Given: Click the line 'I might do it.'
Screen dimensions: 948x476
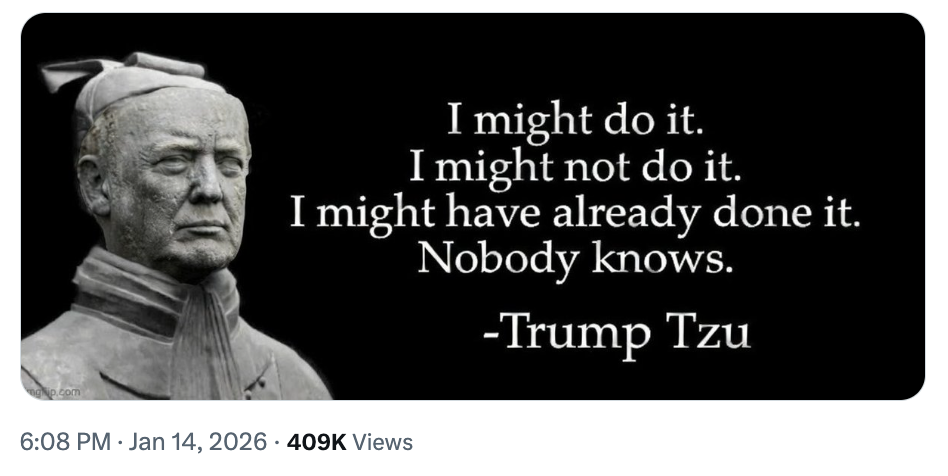Looking at the screenshot, I should click(x=576, y=121).
